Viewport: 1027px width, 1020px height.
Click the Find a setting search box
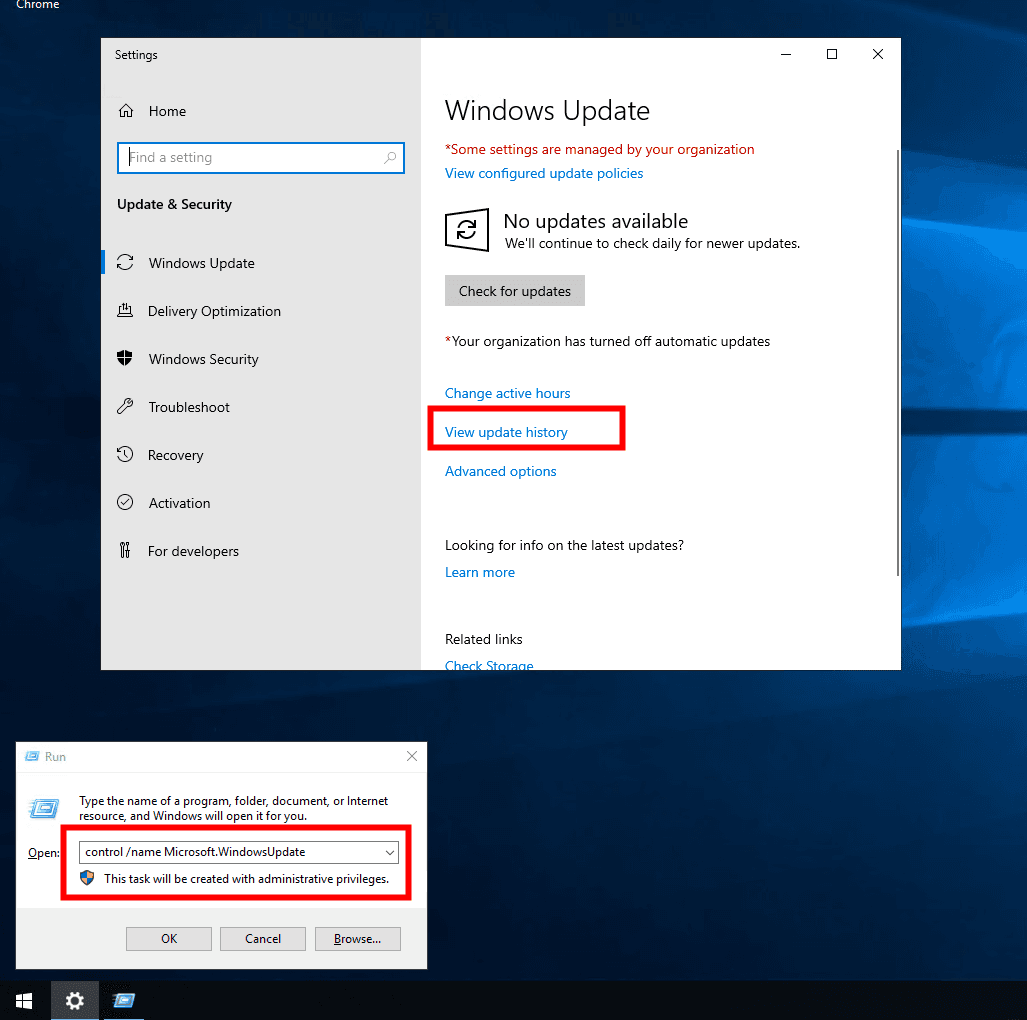tap(250, 158)
